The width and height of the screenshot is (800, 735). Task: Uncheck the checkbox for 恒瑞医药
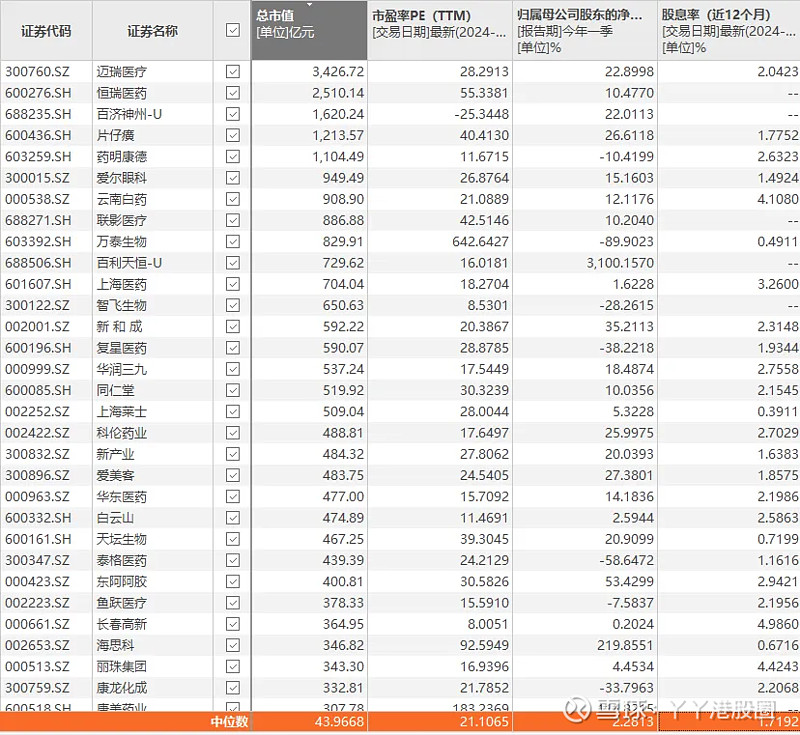click(233, 93)
